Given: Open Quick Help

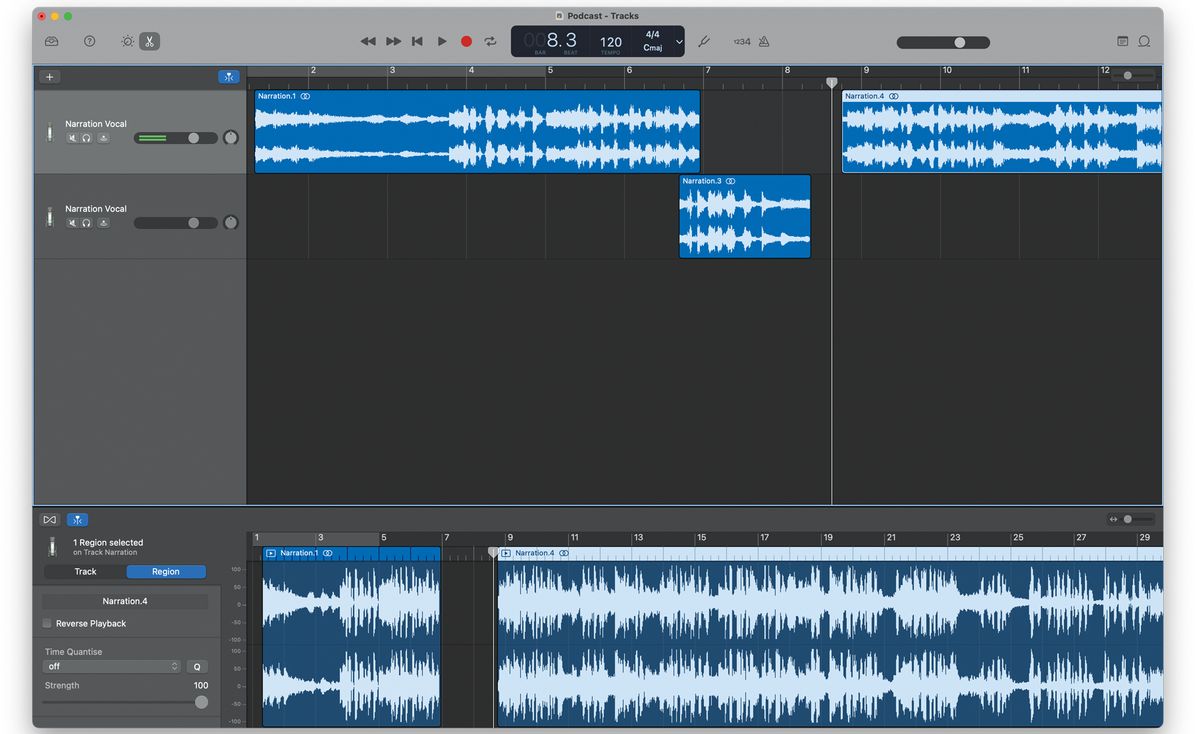Looking at the screenshot, I should 89,41.
